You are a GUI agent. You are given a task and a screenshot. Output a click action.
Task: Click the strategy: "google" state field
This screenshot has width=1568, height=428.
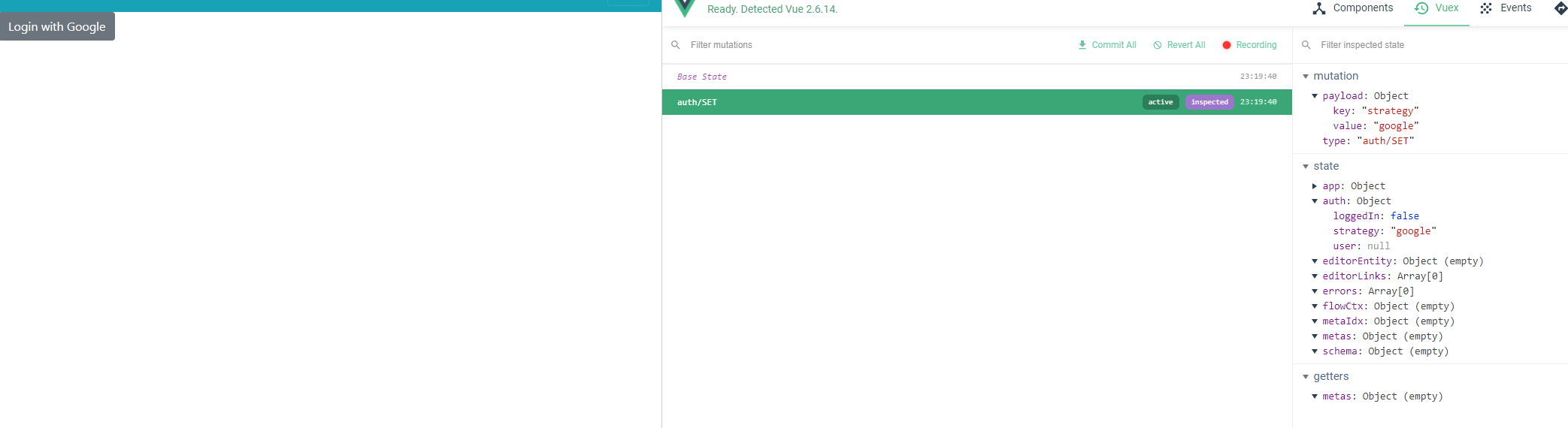[x=1385, y=231]
